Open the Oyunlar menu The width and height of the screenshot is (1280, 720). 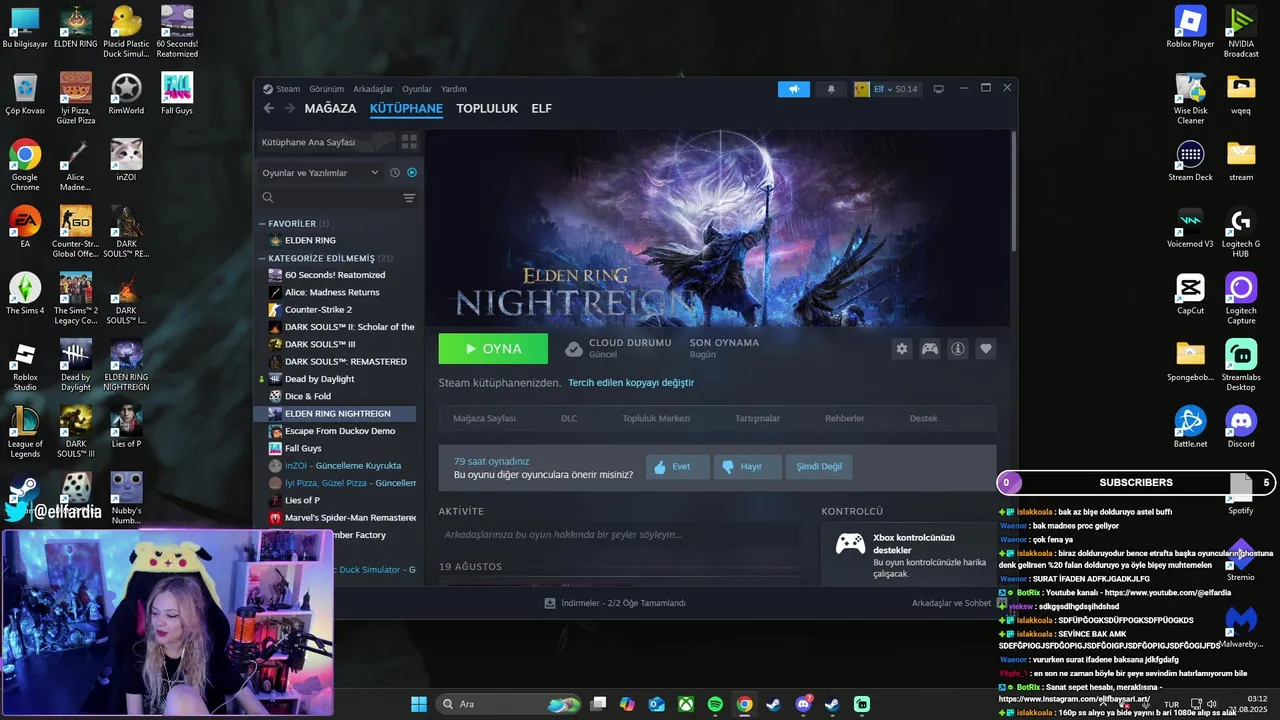pos(417,89)
